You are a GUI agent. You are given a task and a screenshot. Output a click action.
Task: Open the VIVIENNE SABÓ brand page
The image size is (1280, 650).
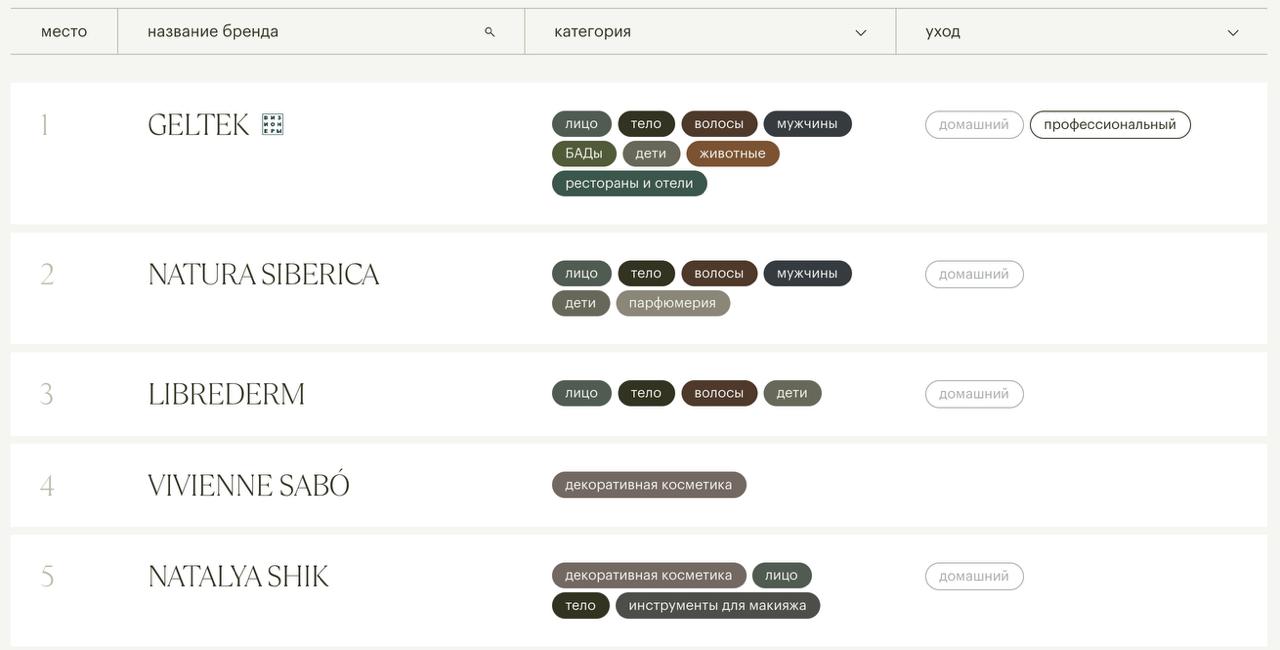click(x=249, y=485)
